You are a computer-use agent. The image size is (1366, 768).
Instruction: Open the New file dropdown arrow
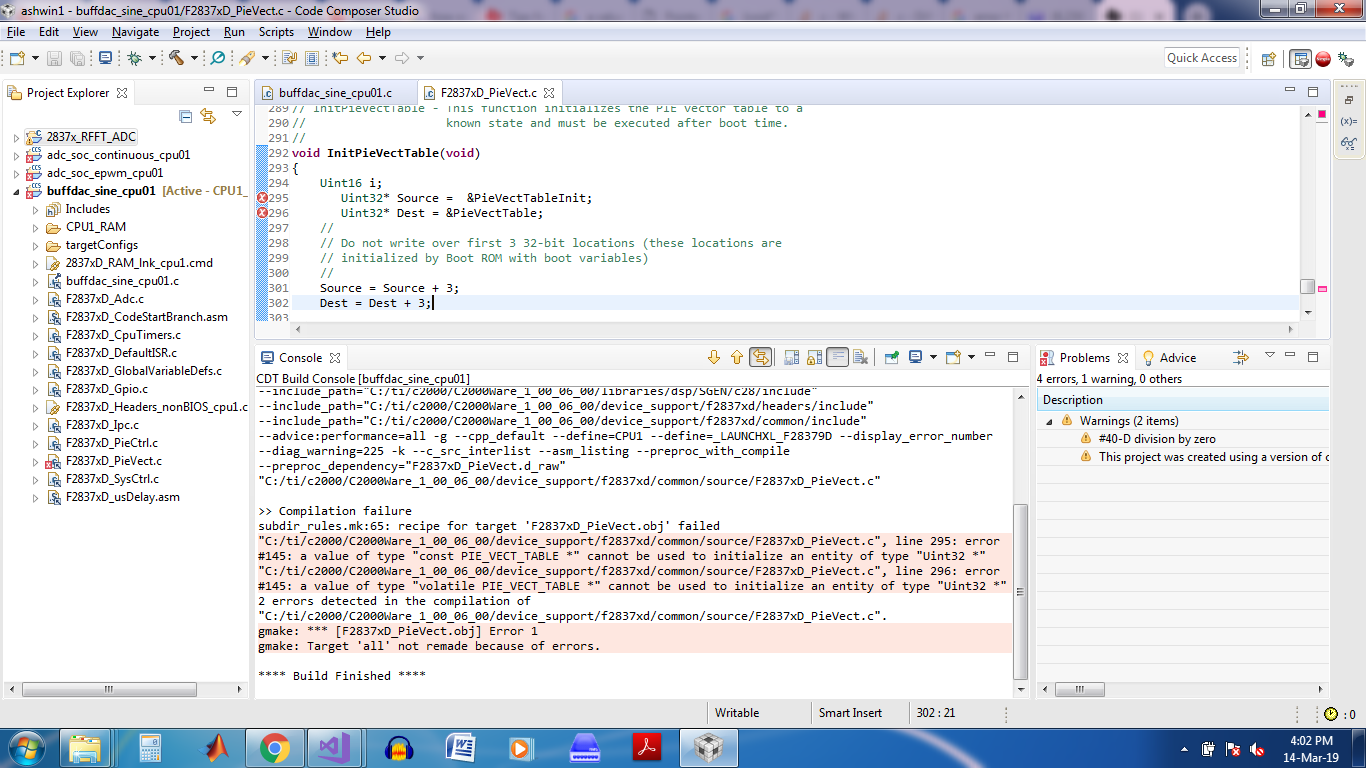click(35, 58)
